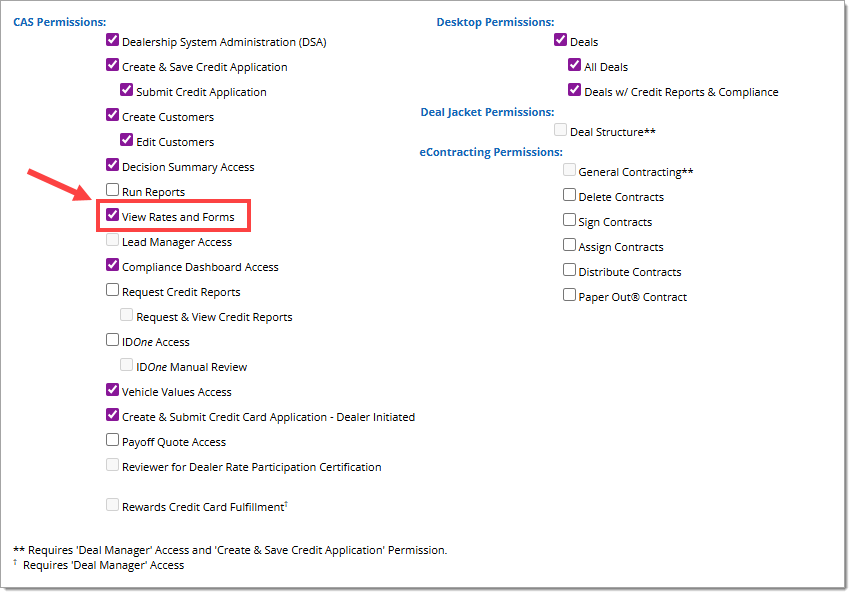Uncheck Decision Summary Access
Screen dimensions: 852x595
[113, 167]
